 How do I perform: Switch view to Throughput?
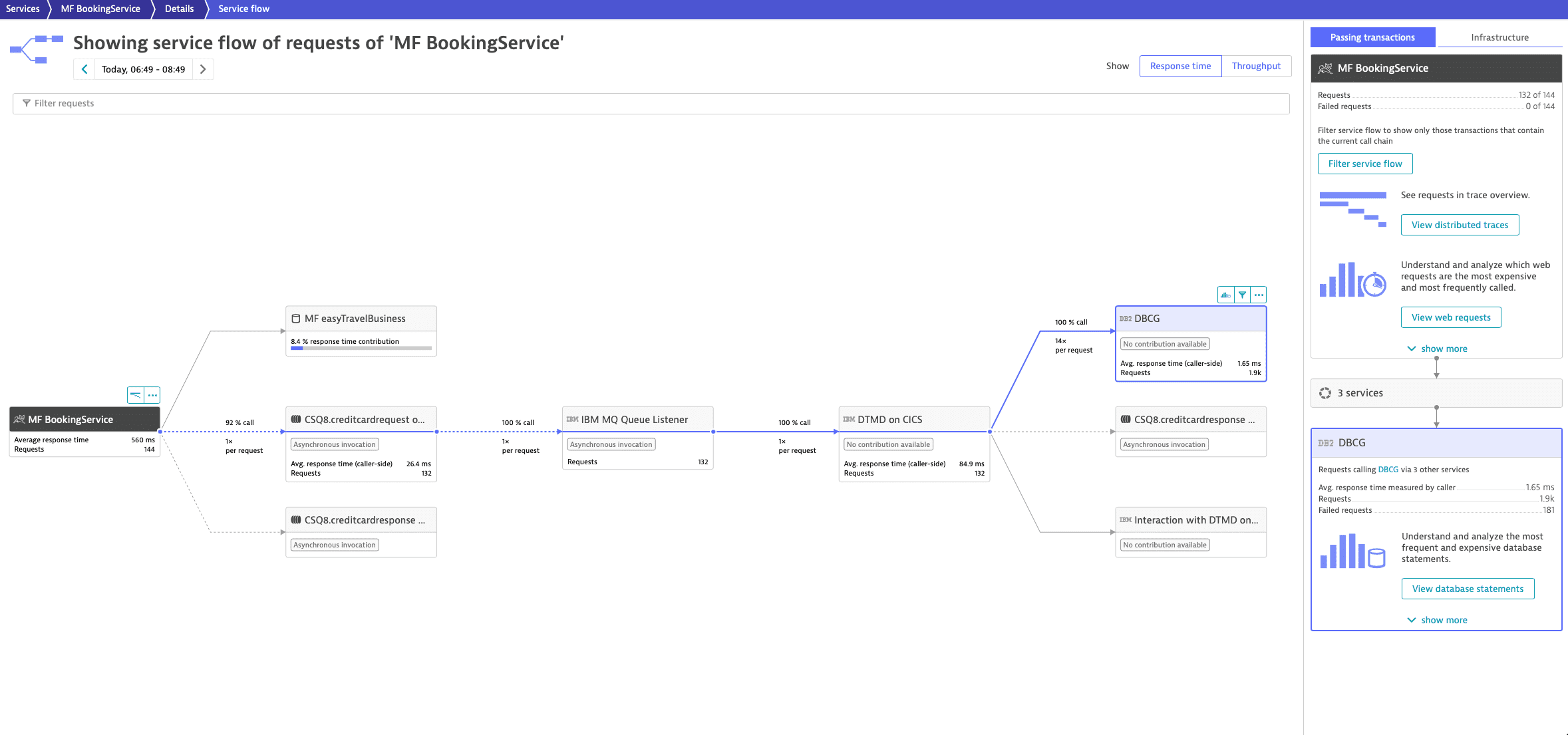(1256, 66)
